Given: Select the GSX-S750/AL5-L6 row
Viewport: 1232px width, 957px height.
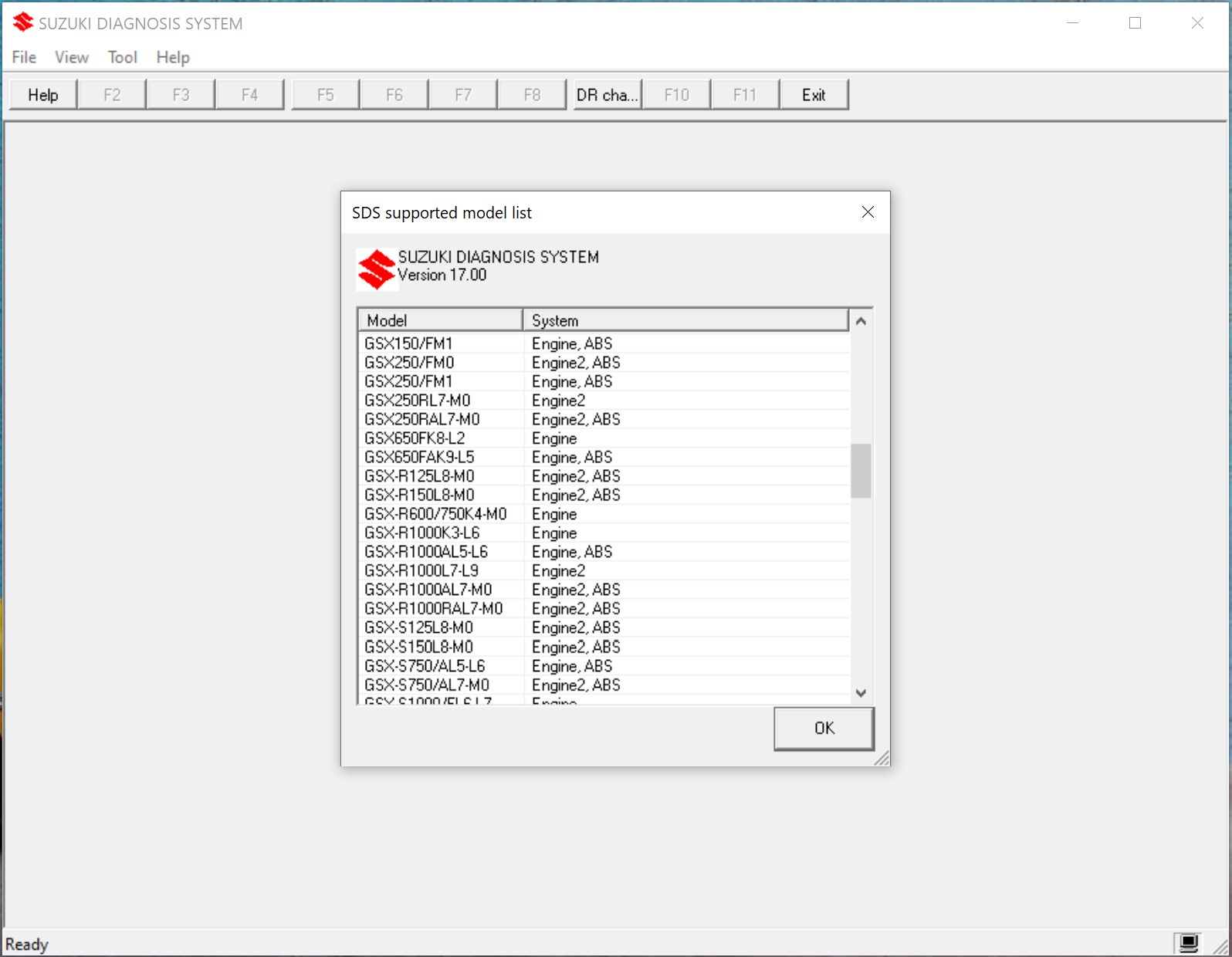Looking at the screenshot, I should point(604,666).
